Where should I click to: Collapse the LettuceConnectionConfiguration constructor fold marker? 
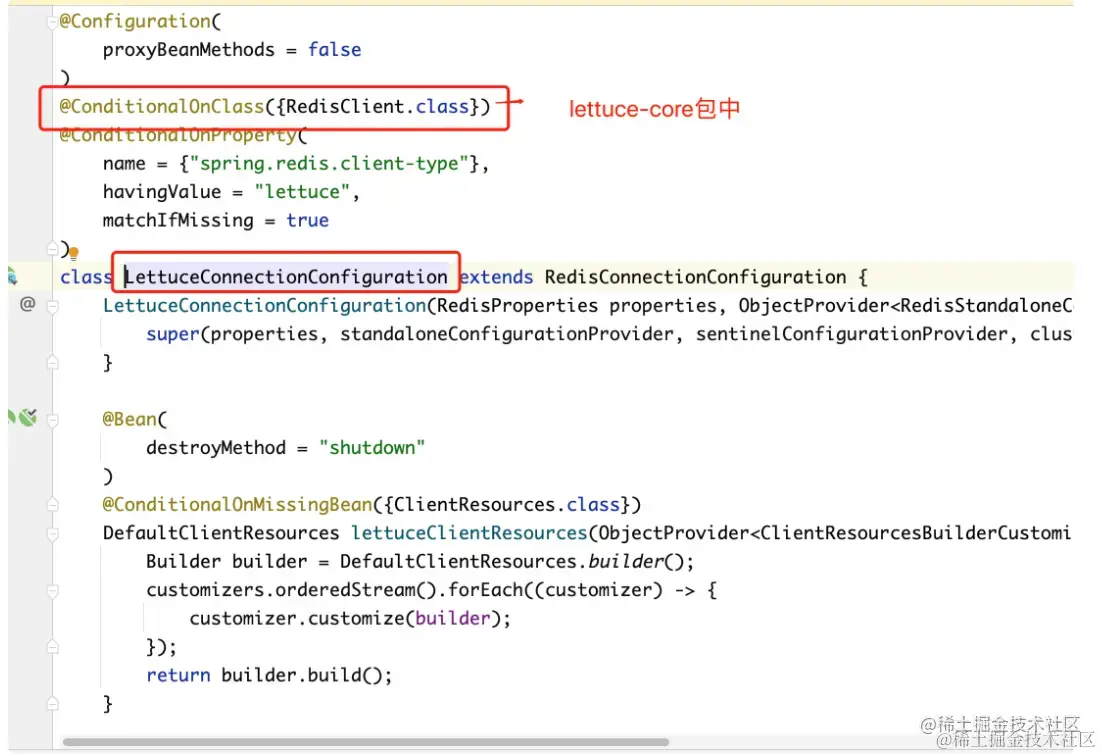52,306
